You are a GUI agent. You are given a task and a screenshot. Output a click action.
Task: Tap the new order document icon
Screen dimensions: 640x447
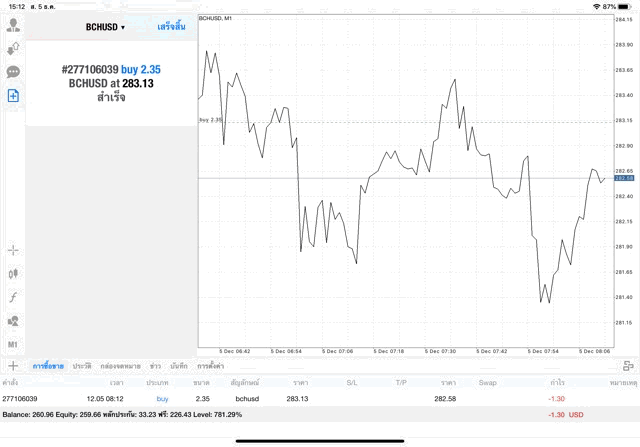tap(14, 96)
